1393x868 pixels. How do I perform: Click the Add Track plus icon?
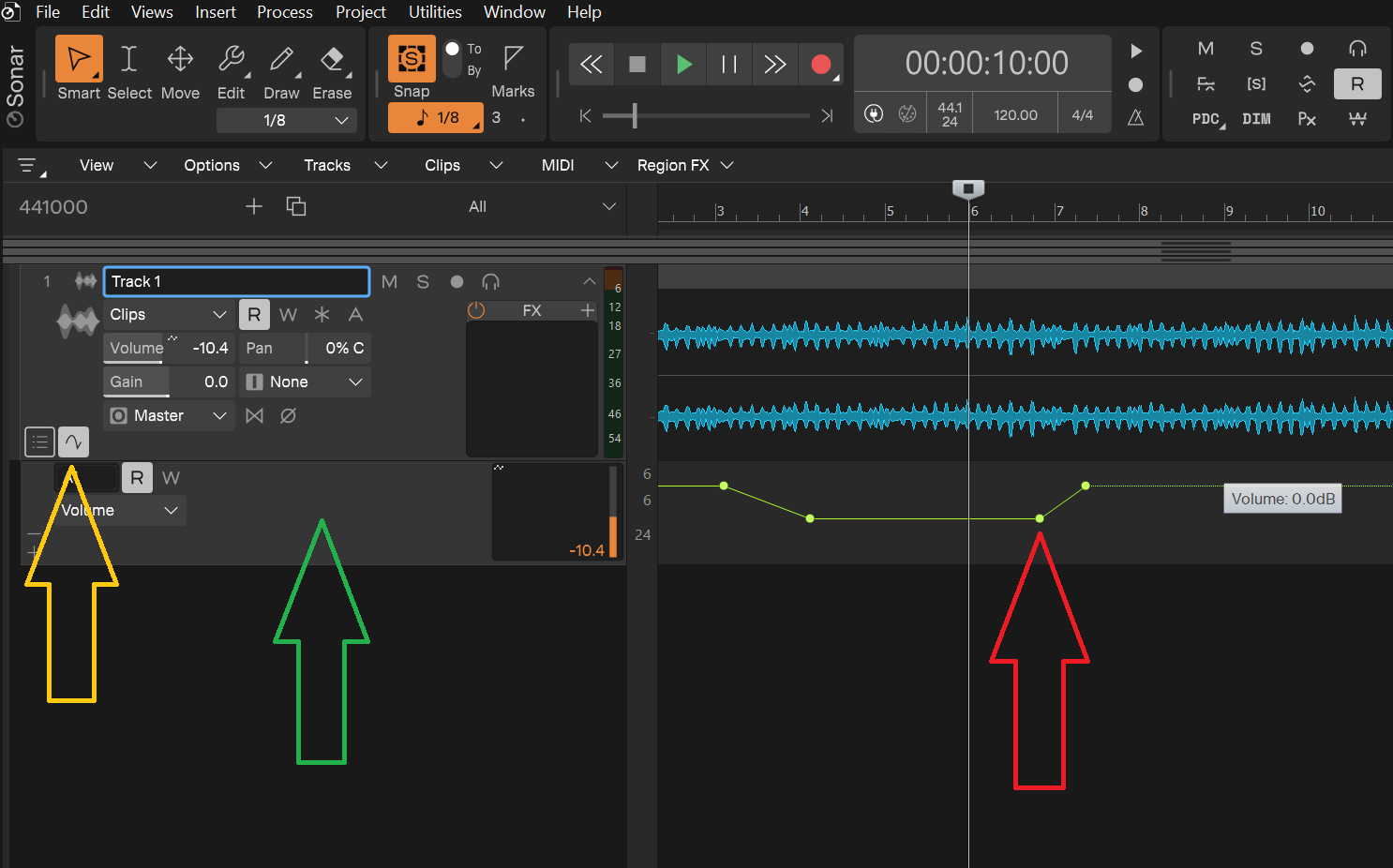pyautogui.click(x=254, y=206)
